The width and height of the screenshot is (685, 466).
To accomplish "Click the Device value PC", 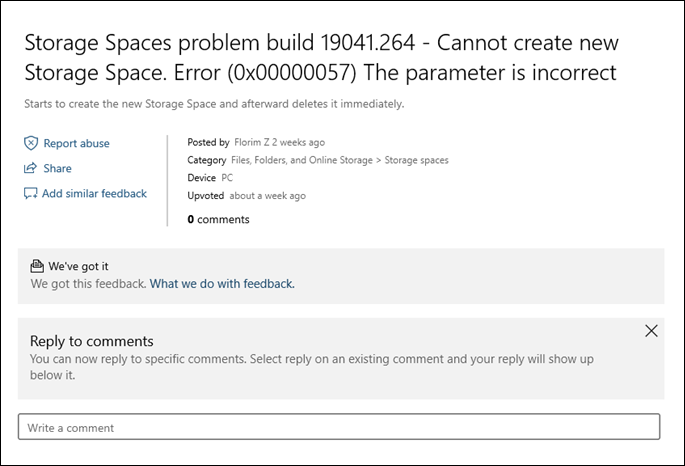I will pos(227,178).
